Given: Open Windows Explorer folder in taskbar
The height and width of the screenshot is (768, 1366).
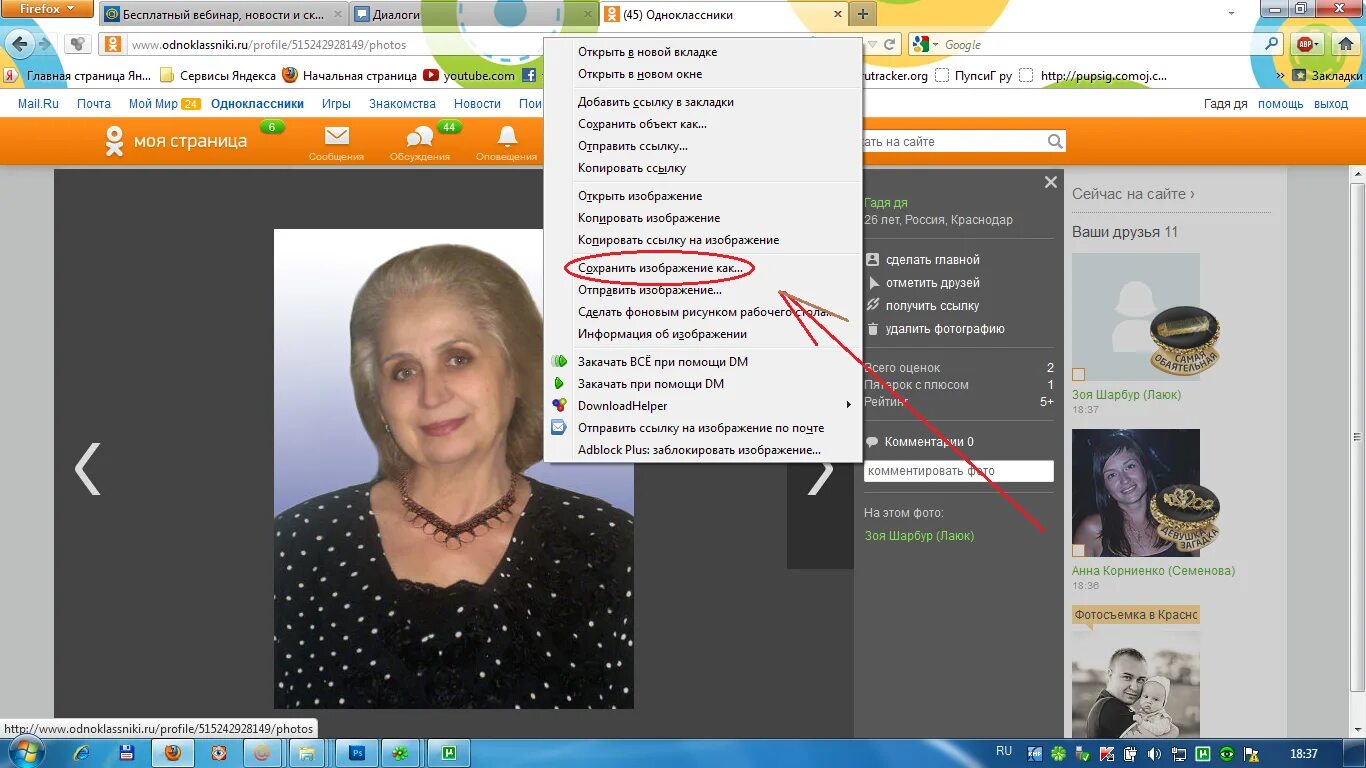Looking at the screenshot, I should tap(308, 752).
